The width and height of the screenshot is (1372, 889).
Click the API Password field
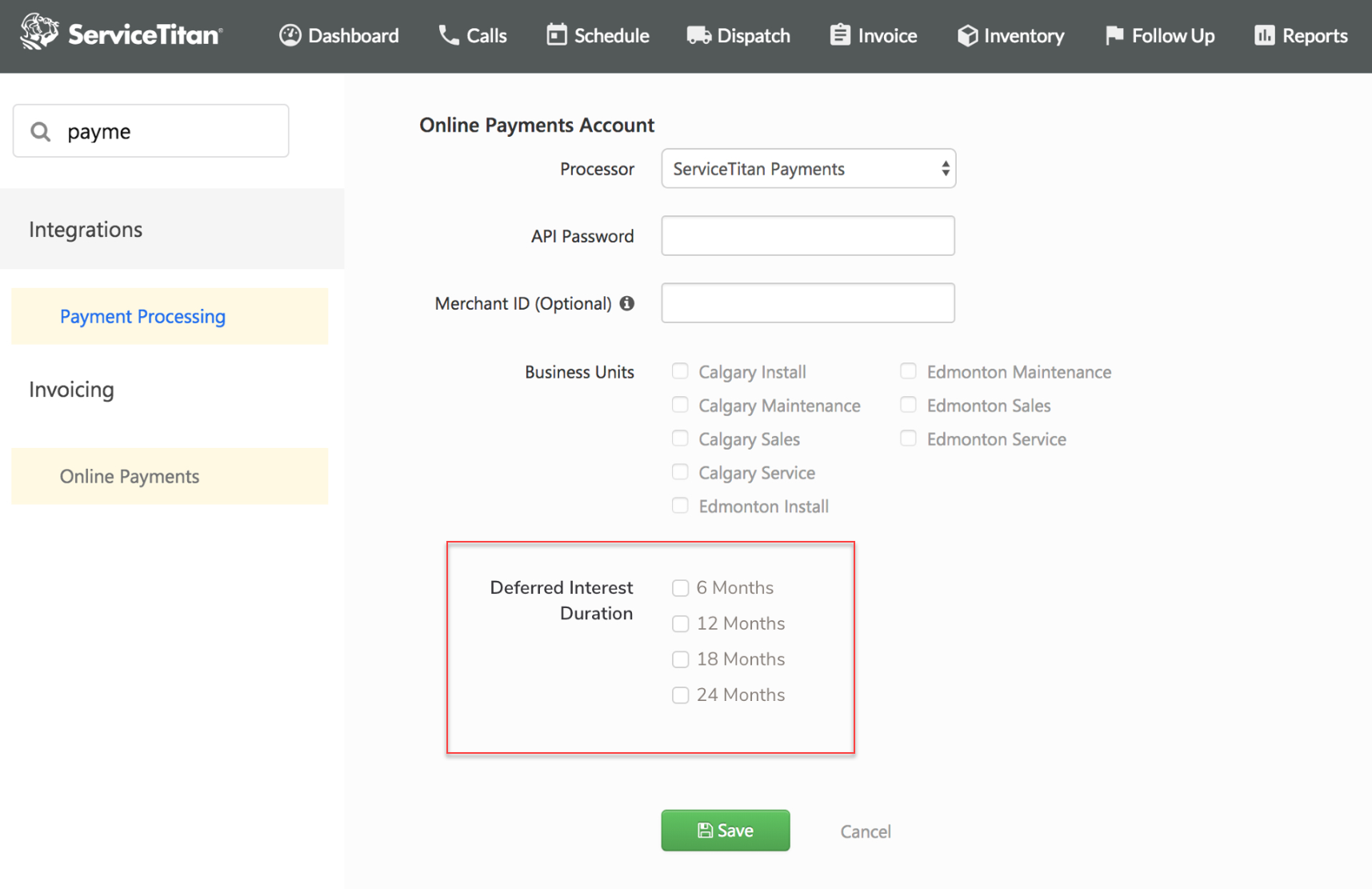[x=808, y=236]
